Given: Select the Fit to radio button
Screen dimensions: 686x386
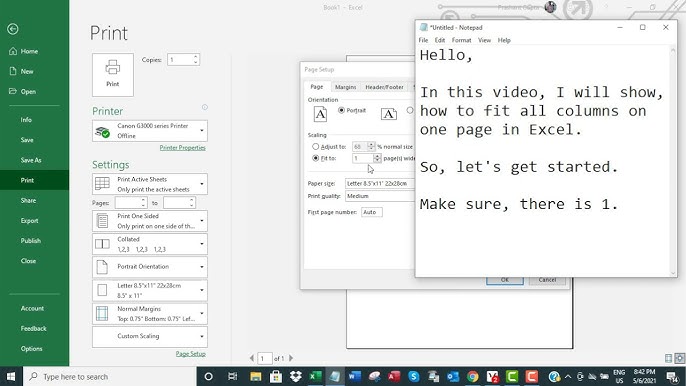Looking at the screenshot, I should [315, 158].
